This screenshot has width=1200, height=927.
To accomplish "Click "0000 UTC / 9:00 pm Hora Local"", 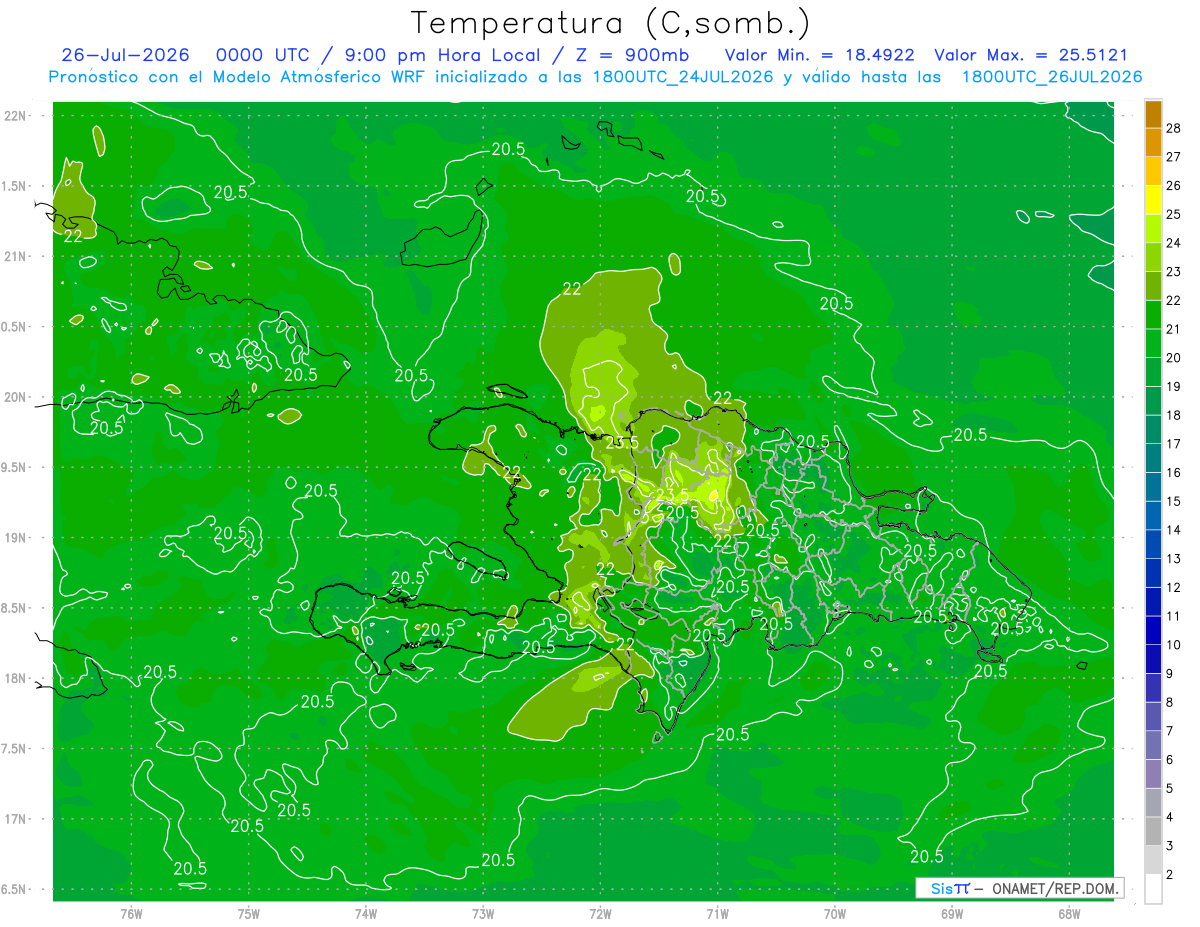I will pos(376,55).
